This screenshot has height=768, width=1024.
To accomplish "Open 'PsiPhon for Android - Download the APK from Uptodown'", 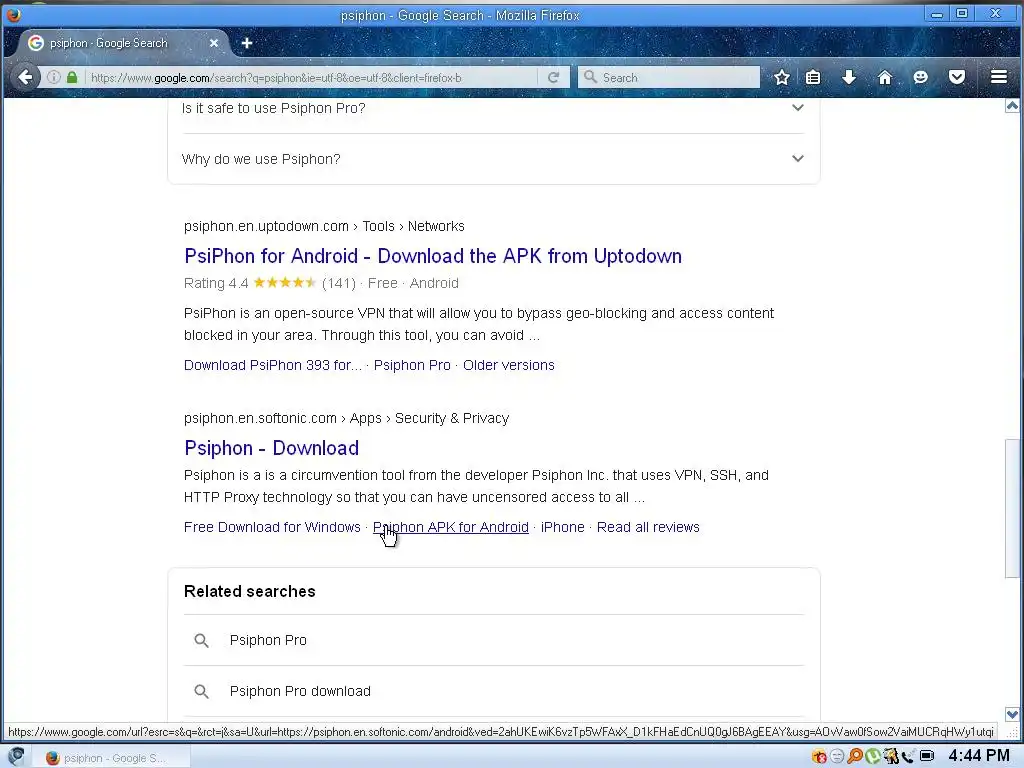I will [433, 256].
